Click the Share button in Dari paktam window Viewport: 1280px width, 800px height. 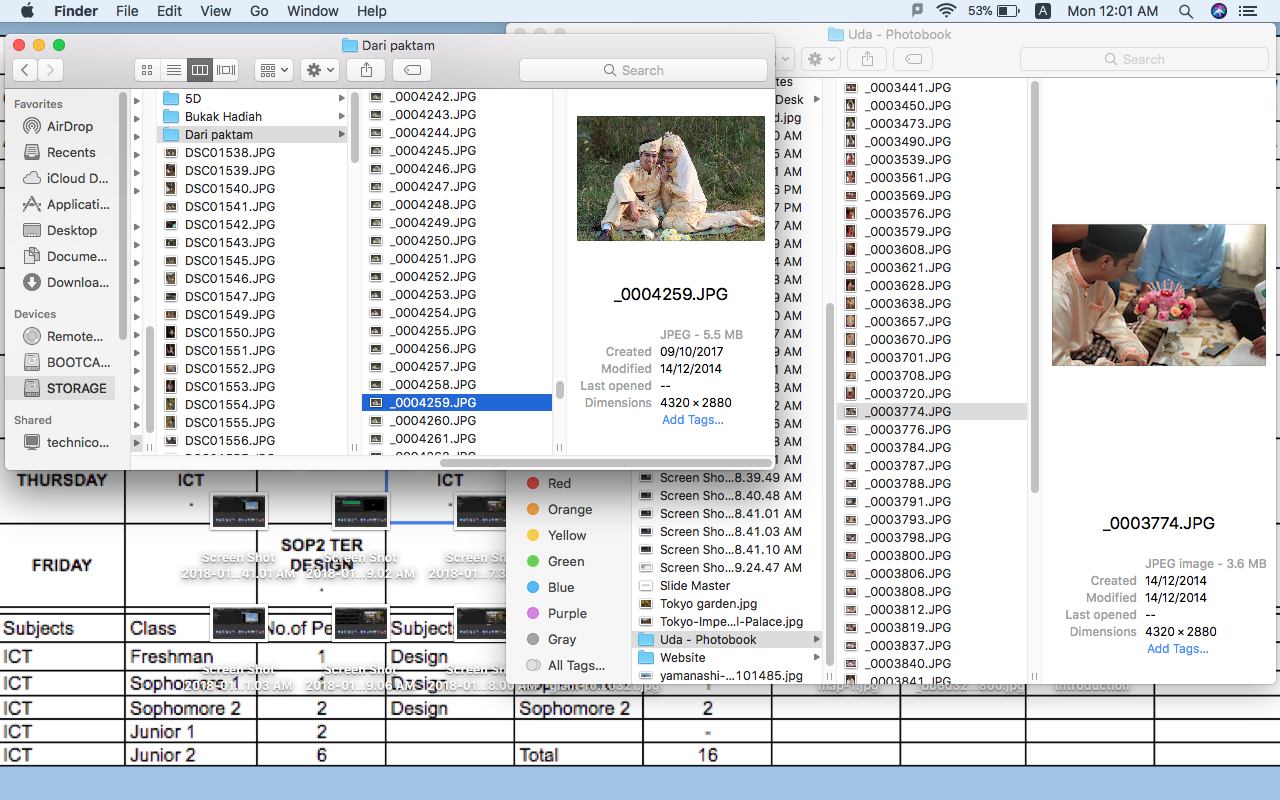click(x=366, y=70)
